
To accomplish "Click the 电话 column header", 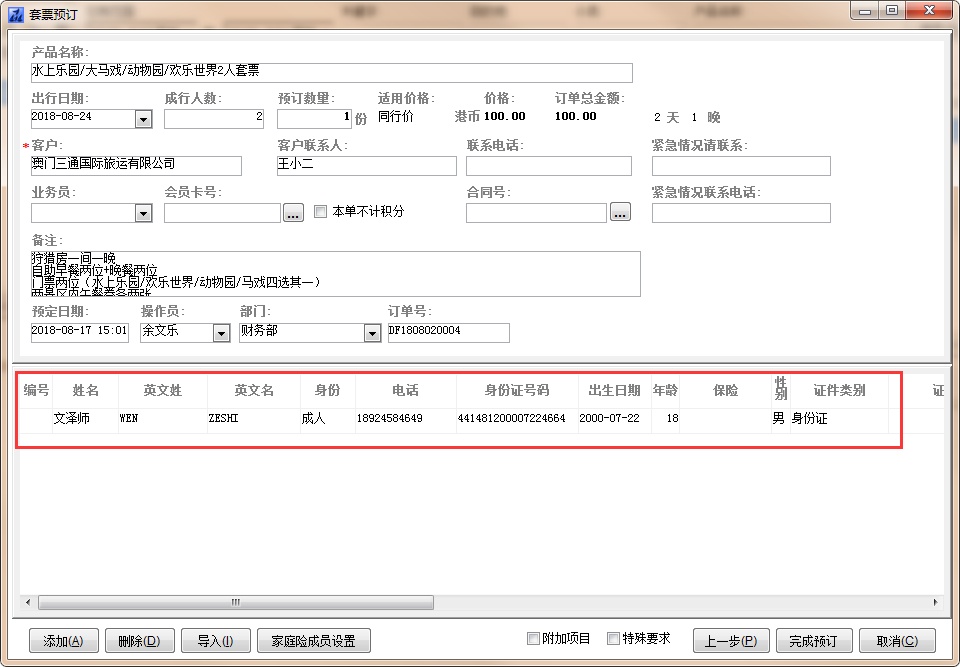I will click(x=405, y=391).
